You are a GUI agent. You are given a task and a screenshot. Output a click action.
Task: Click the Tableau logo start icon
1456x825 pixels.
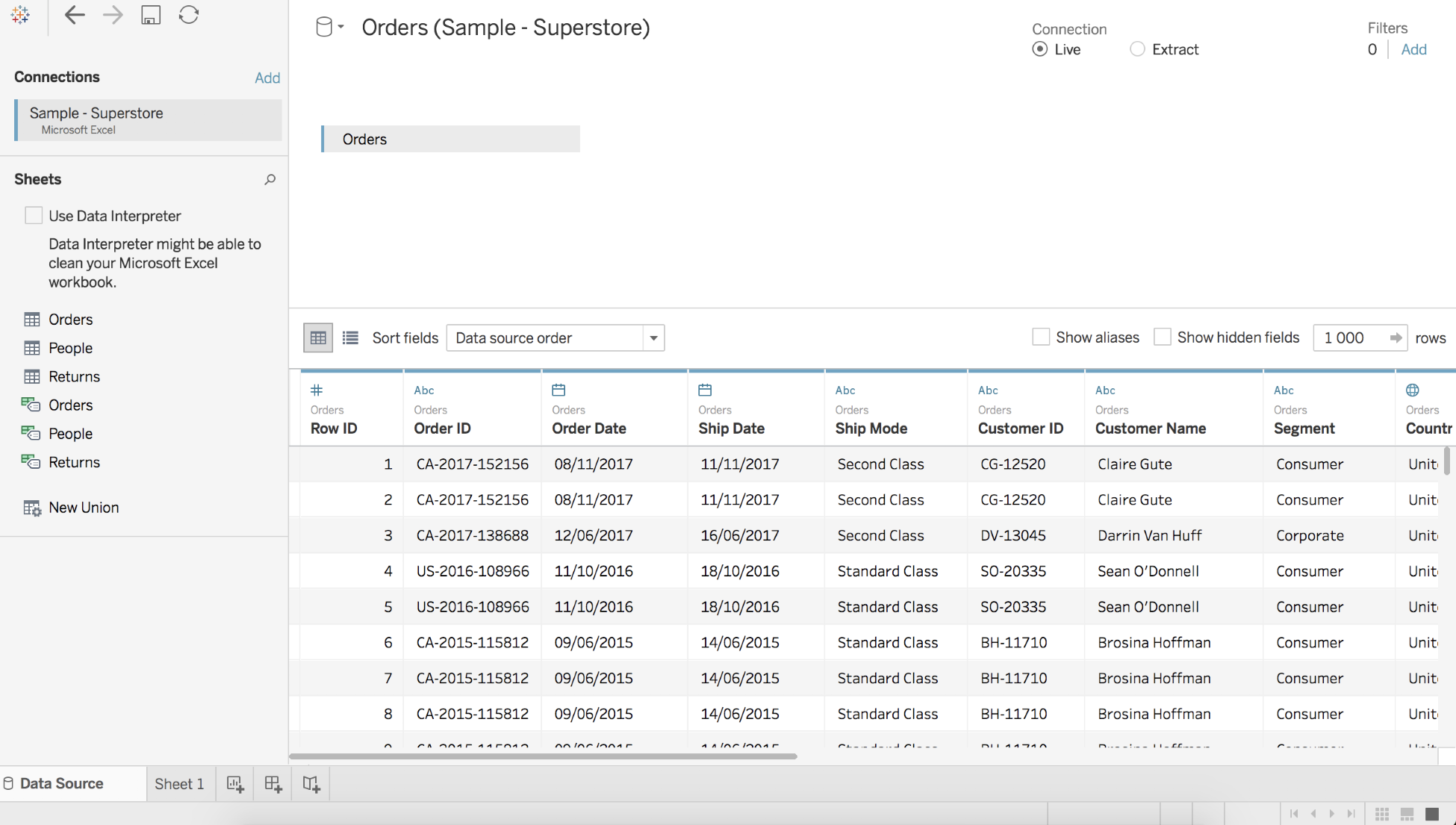point(20,15)
